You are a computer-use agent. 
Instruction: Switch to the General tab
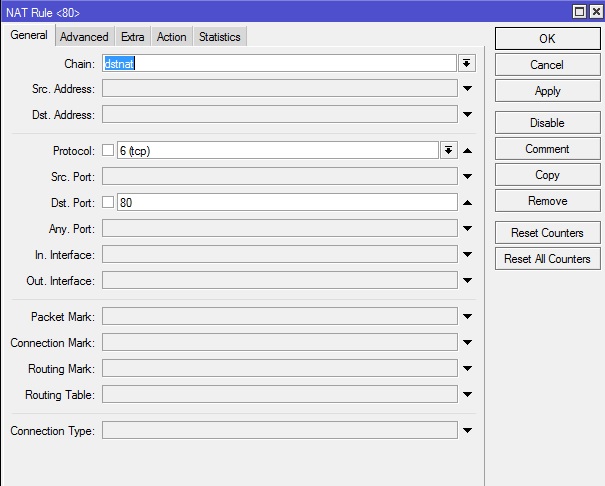coord(29,35)
